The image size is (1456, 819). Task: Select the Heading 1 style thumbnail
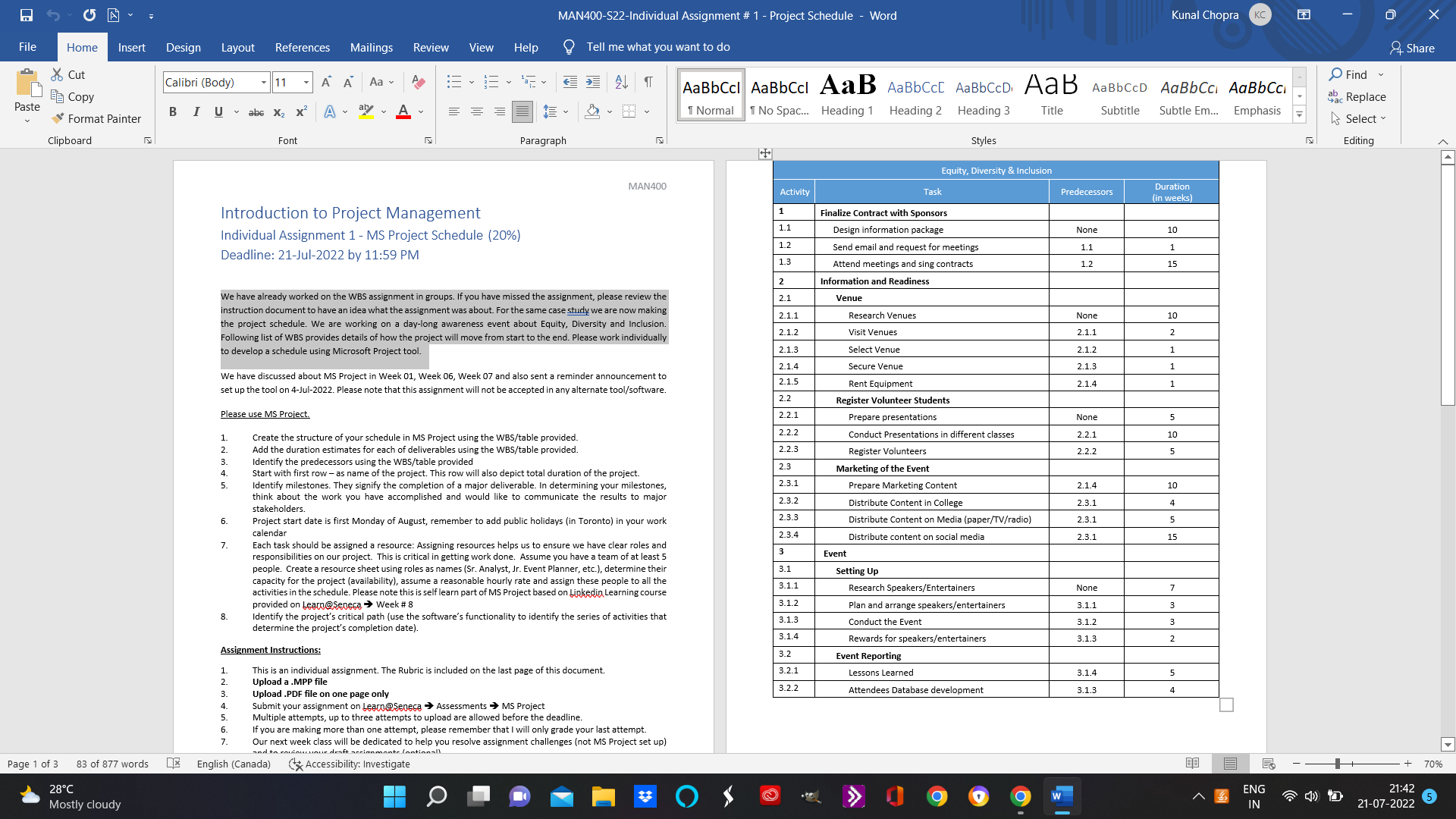pyautogui.click(x=847, y=94)
